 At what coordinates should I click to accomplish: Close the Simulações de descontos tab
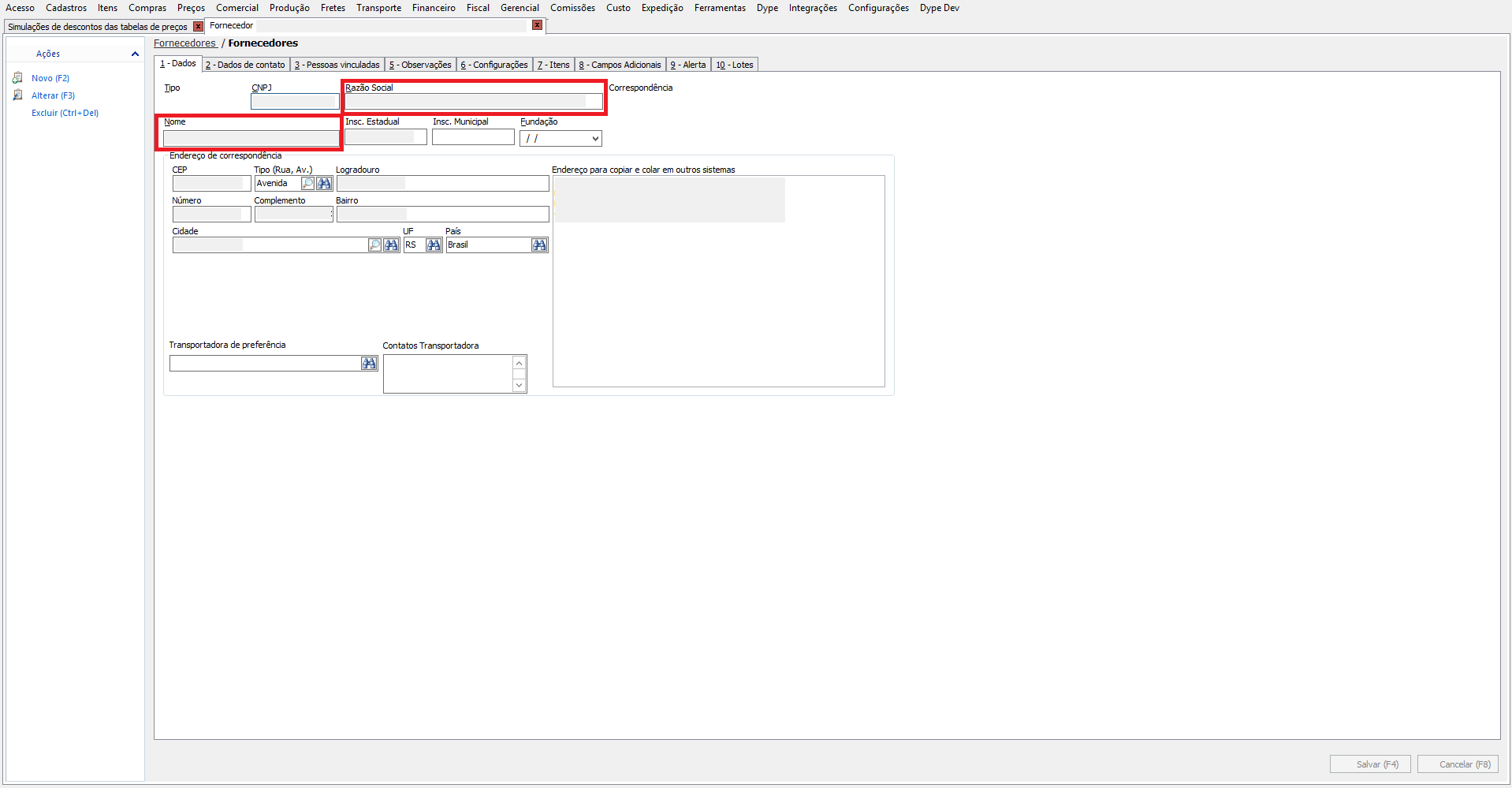198,27
